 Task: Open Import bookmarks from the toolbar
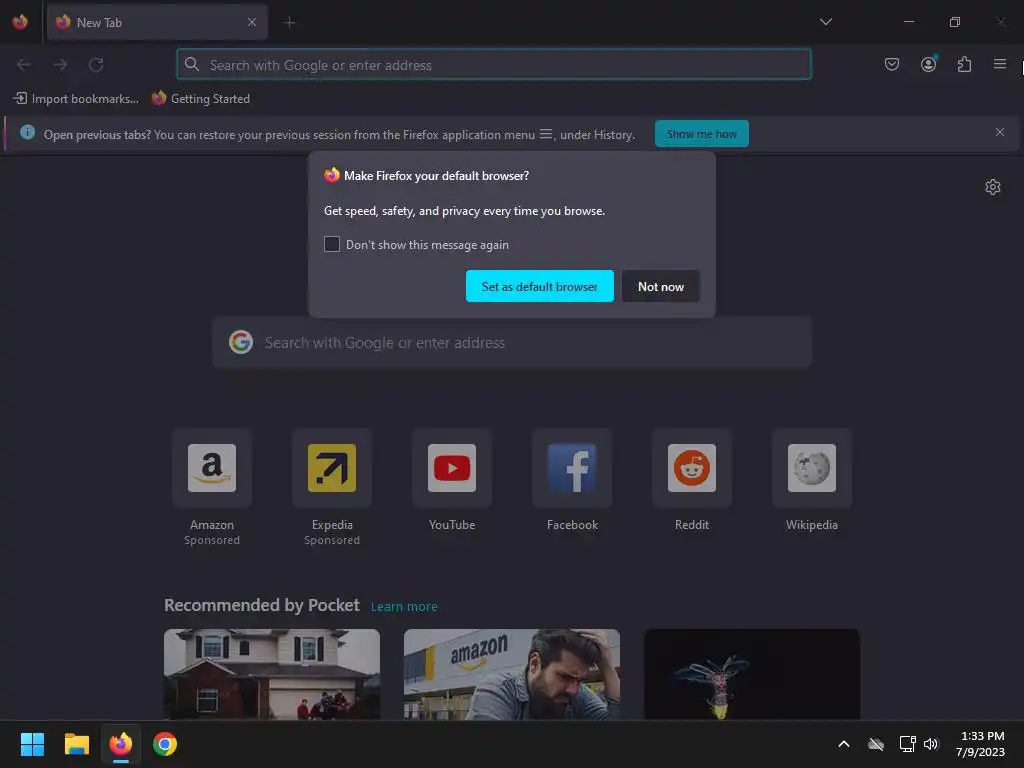76,99
